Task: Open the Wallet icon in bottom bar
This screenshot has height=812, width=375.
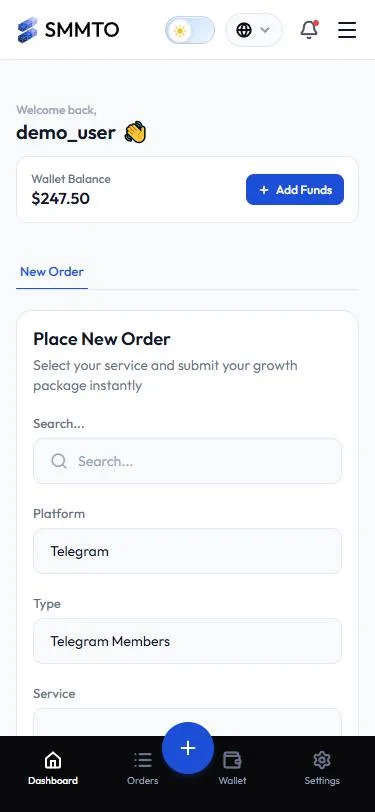Action: pos(232,760)
